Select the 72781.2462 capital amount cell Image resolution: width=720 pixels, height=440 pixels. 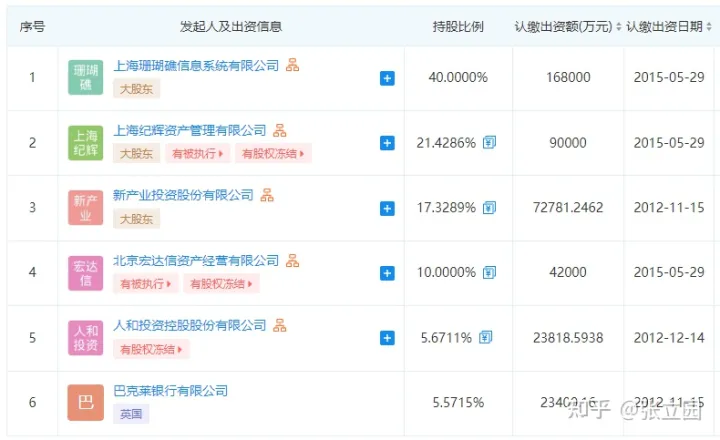(x=568, y=208)
